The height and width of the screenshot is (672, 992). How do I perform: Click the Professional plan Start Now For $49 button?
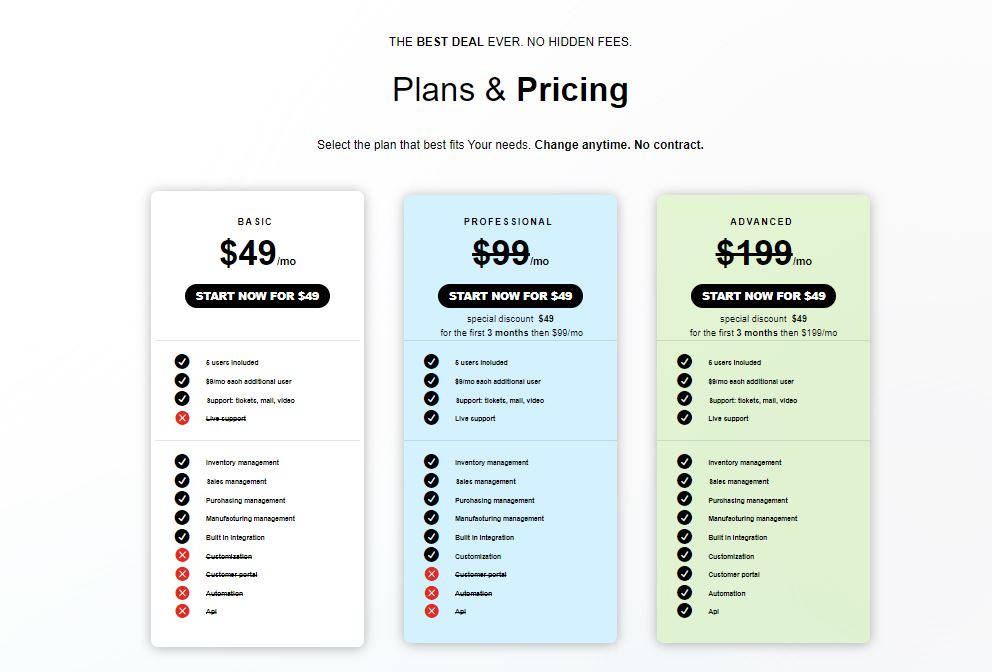(510, 296)
